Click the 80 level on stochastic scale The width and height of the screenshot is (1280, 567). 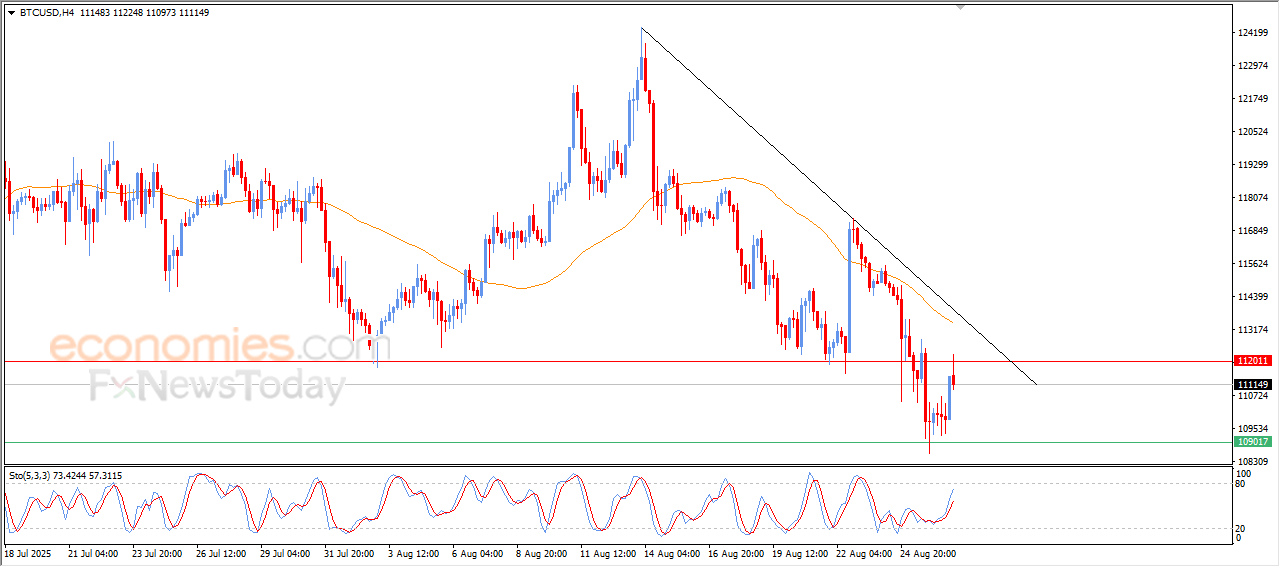point(1242,485)
